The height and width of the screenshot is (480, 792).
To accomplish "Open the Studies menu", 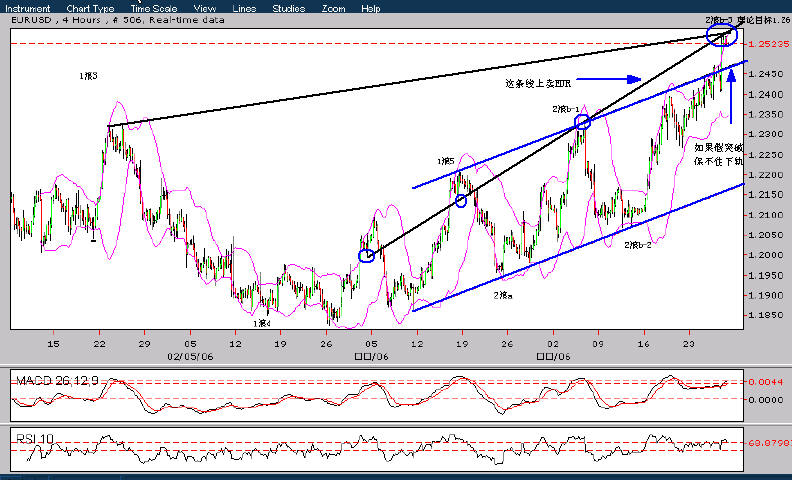I will coord(288,9).
